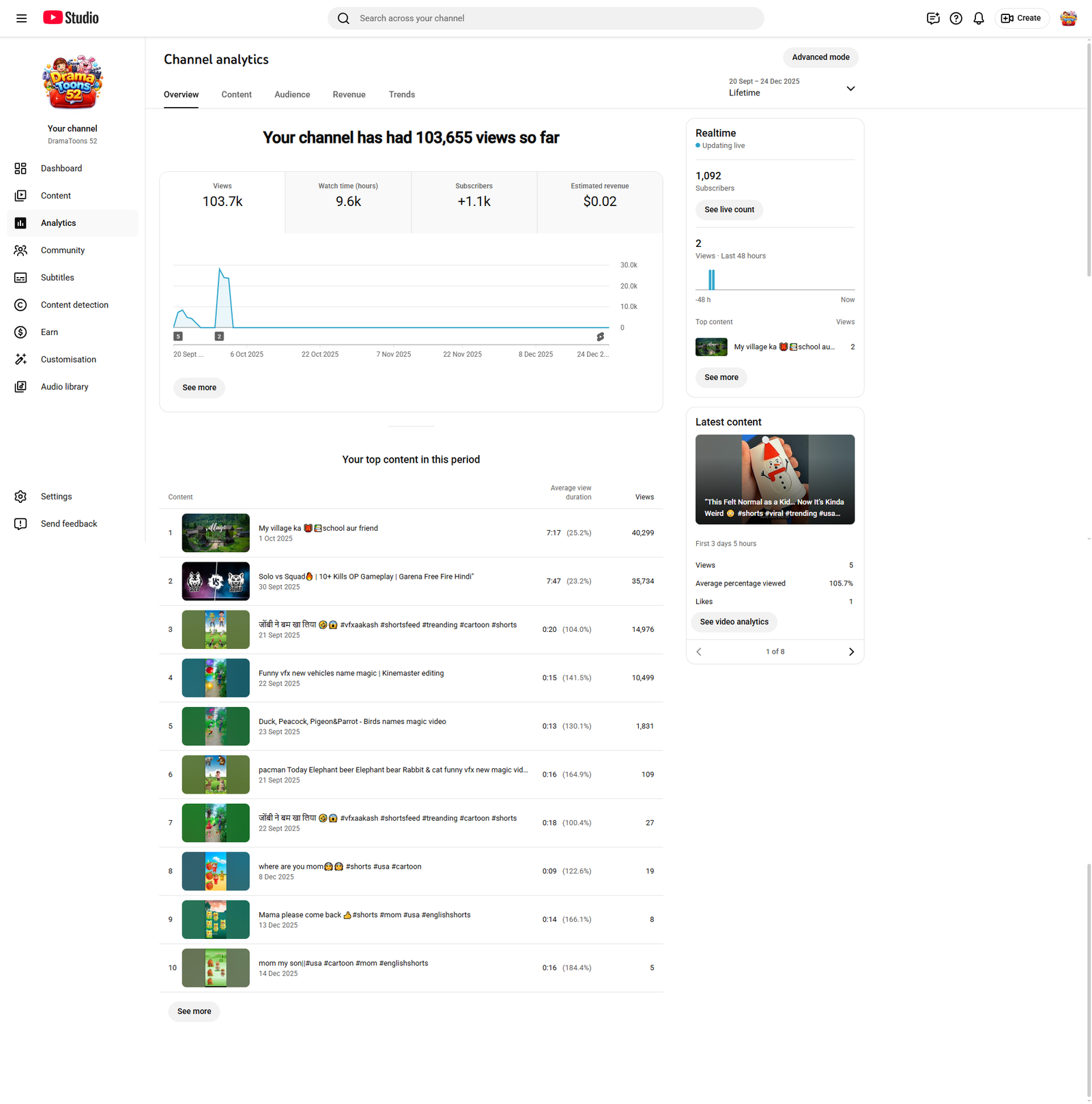Click the chart marker labeled 5

pos(178,336)
